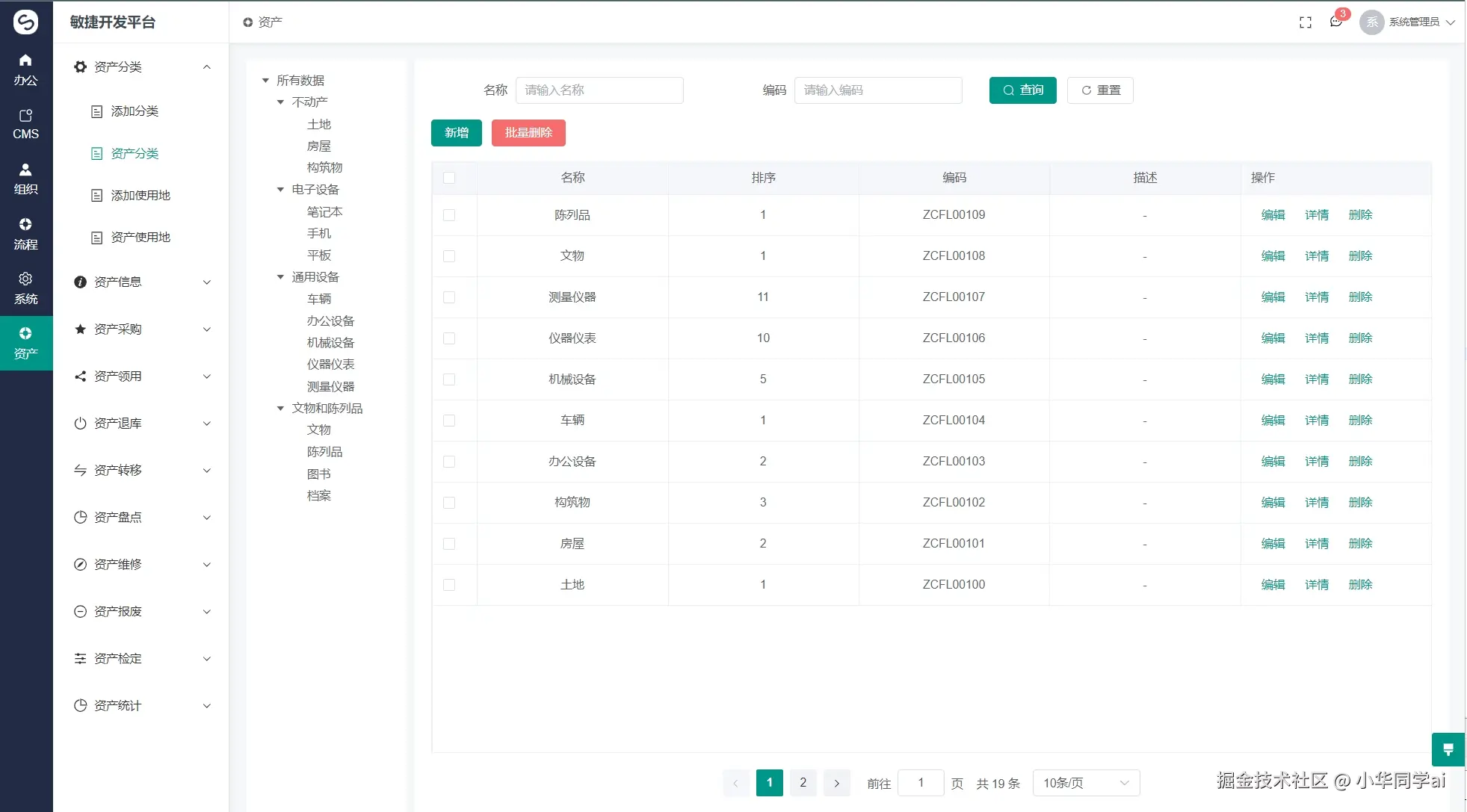Go to page 2 in pagination
This screenshot has width=1467, height=812.
tap(803, 783)
